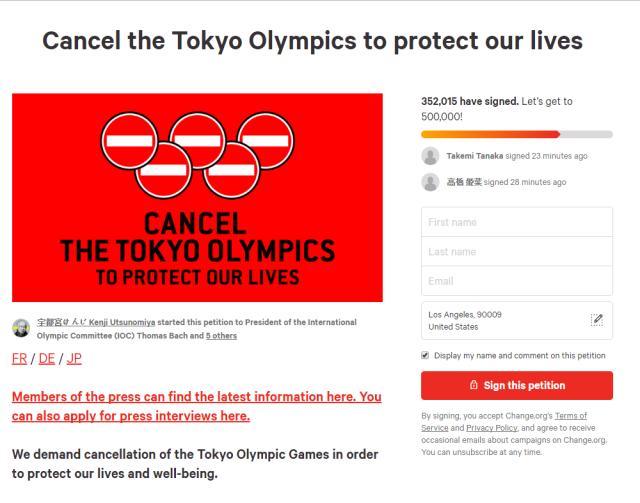
Task: Click the signature progress bar
Action: (516, 133)
